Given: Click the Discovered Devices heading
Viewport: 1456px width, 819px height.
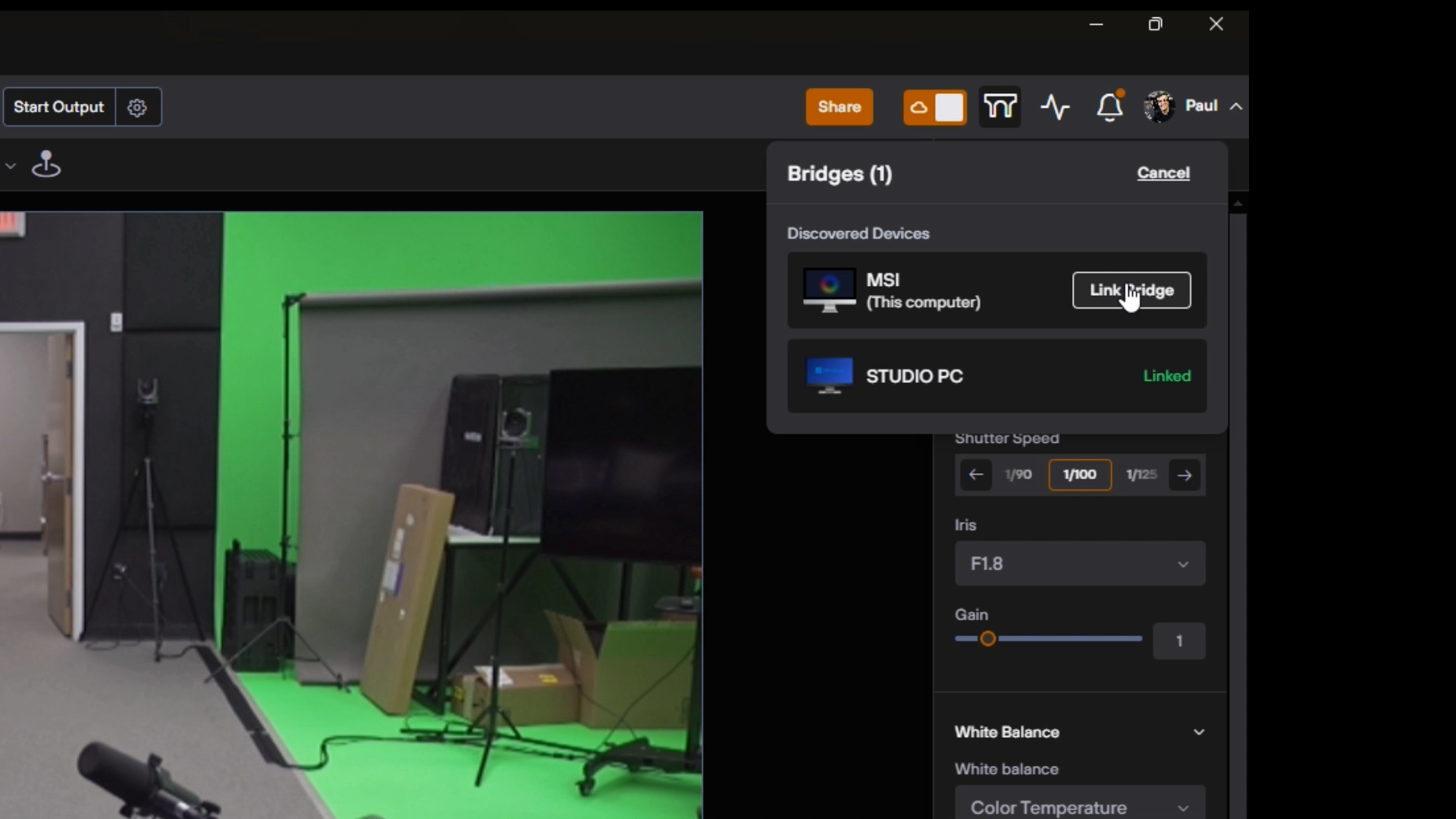Looking at the screenshot, I should [x=858, y=234].
